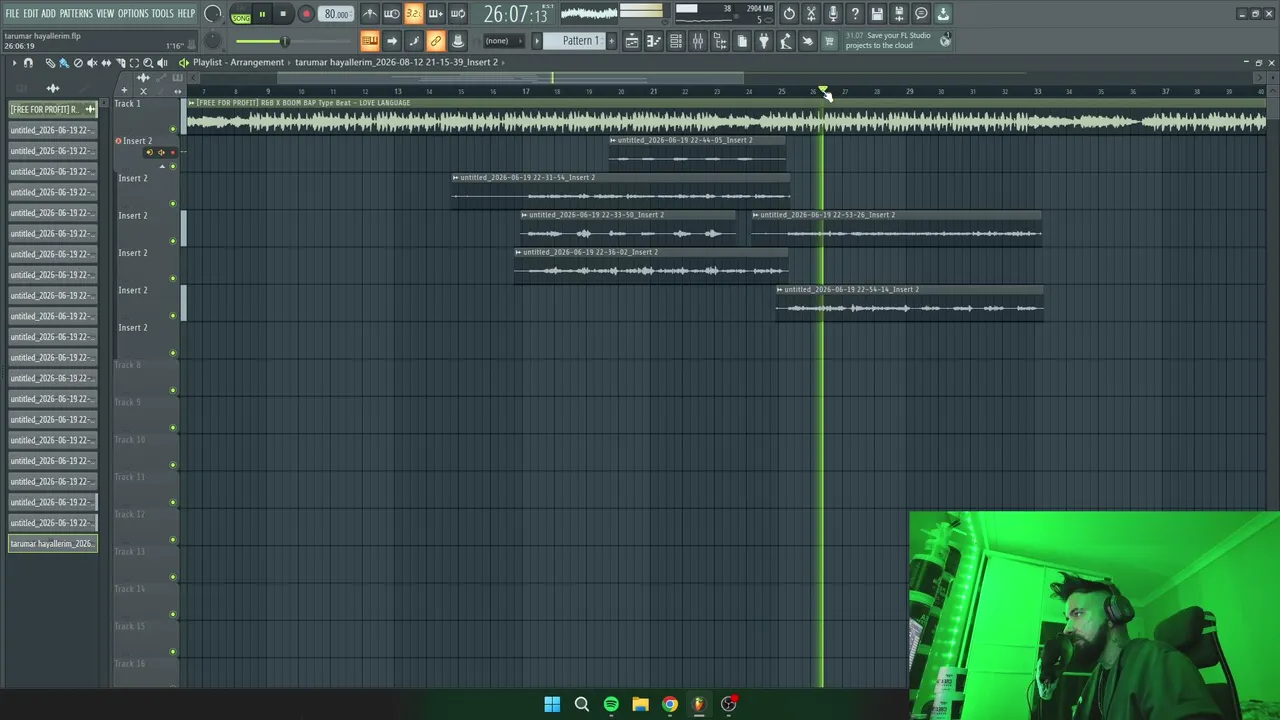The image size is (1280, 720).
Task: Open the Playlist - Arrangement breadcrumb menu
Action: (238, 62)
